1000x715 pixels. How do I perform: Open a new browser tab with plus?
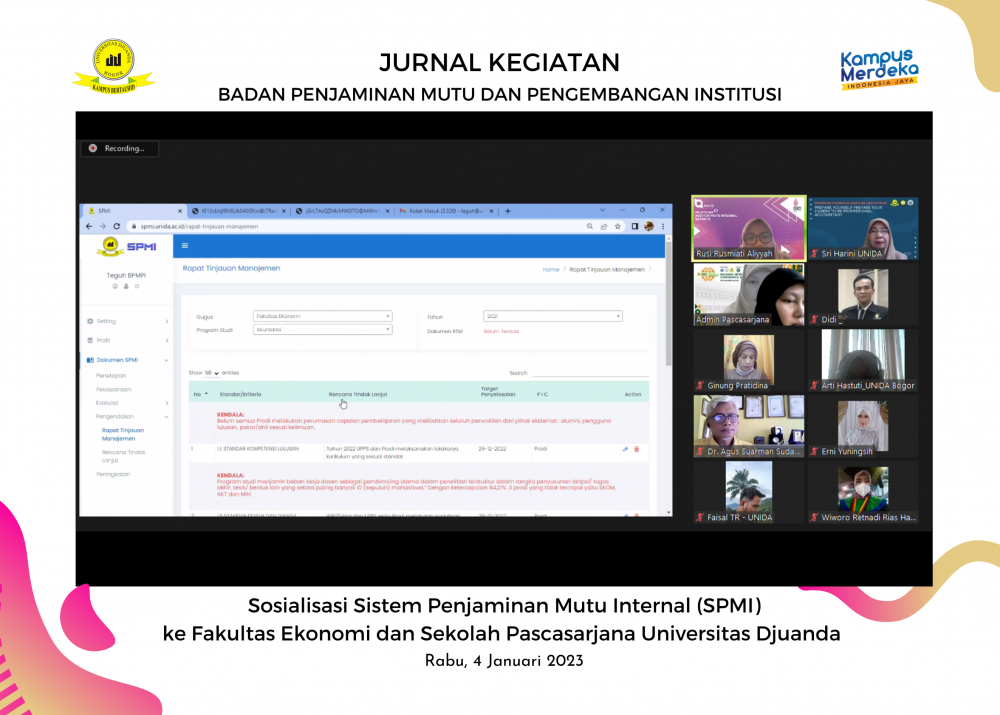508,211
